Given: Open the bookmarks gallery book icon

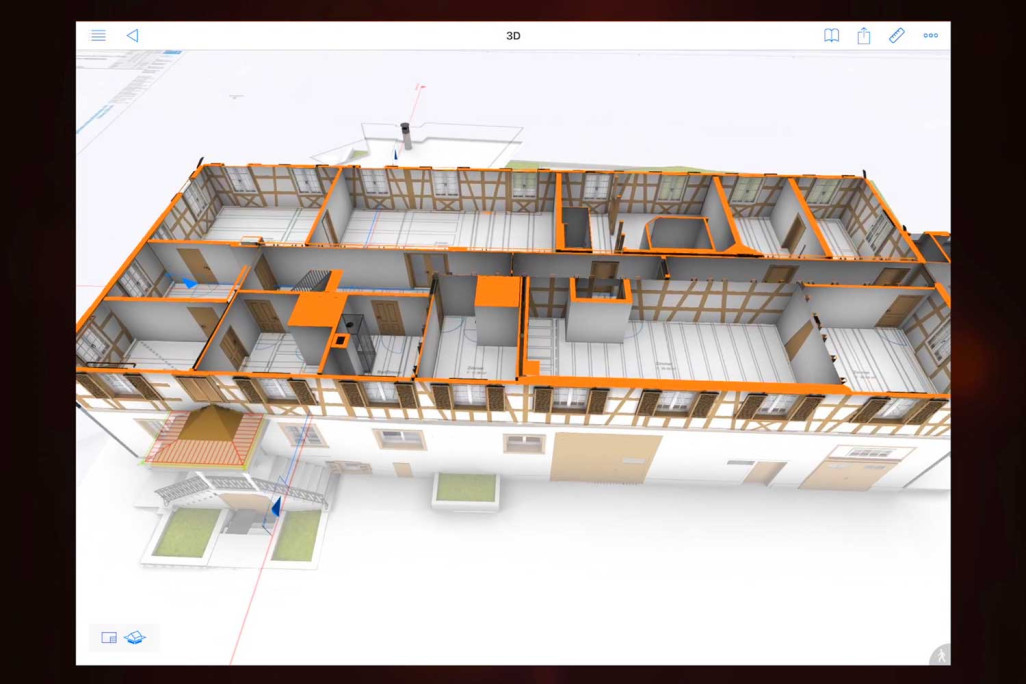Looking at the screenshot, I should [830, 35].
